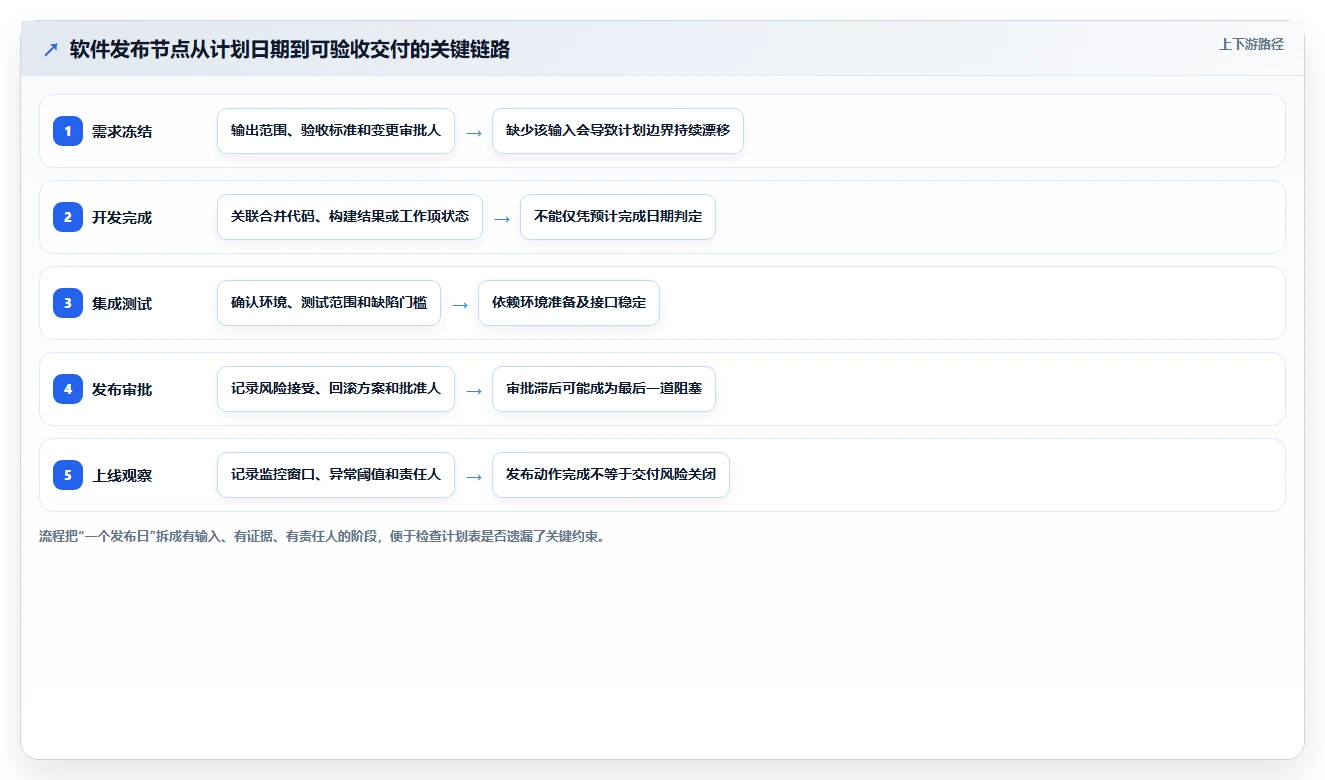Viewport: 1325px width, 780px height.
Task: Click the footnote text starting 流程把“一个发布日”
Action: (322, 536)
